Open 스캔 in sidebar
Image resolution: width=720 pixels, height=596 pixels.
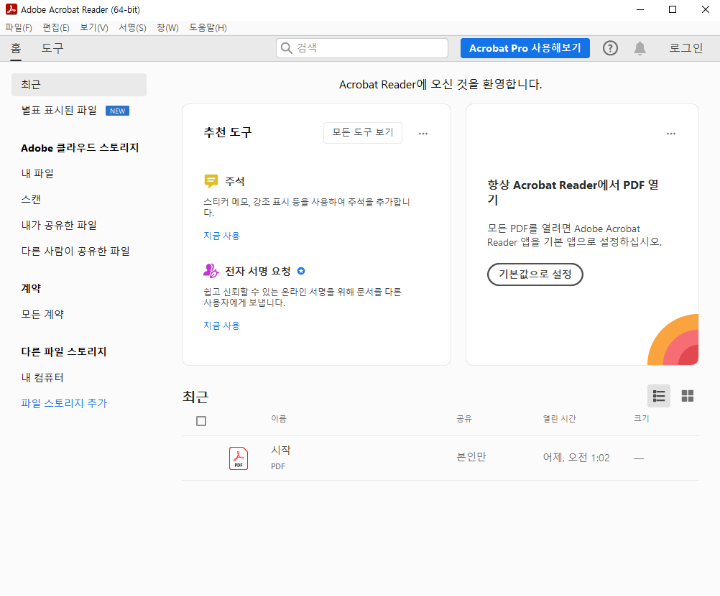pos(31,199)
